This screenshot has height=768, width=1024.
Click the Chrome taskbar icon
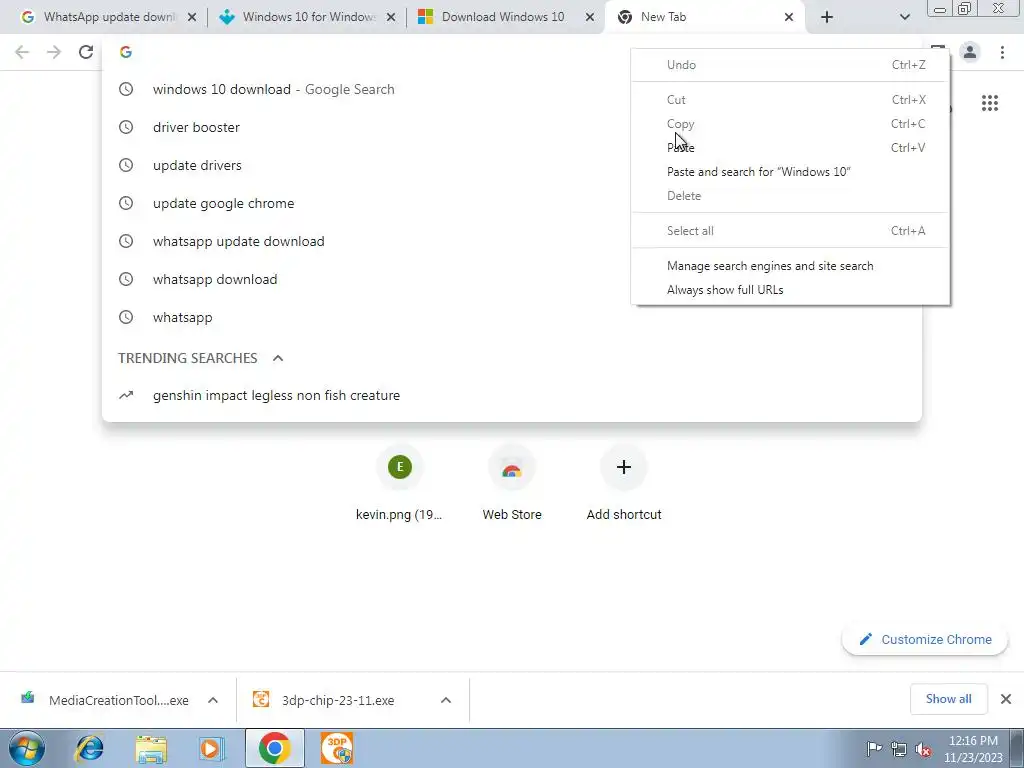pos(274,748)
